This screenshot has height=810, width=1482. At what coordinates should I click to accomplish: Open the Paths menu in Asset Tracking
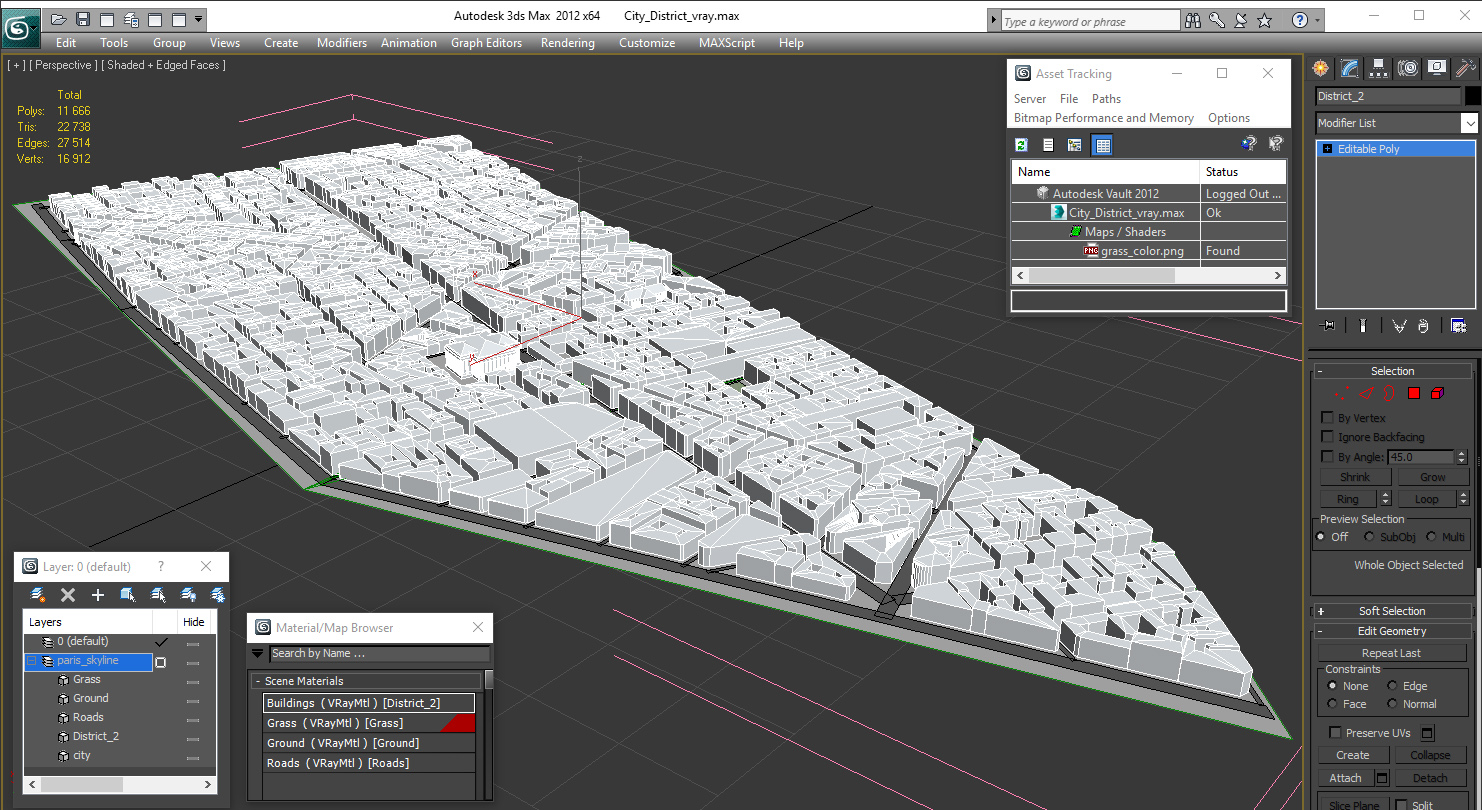click(x=1106, y=99)
